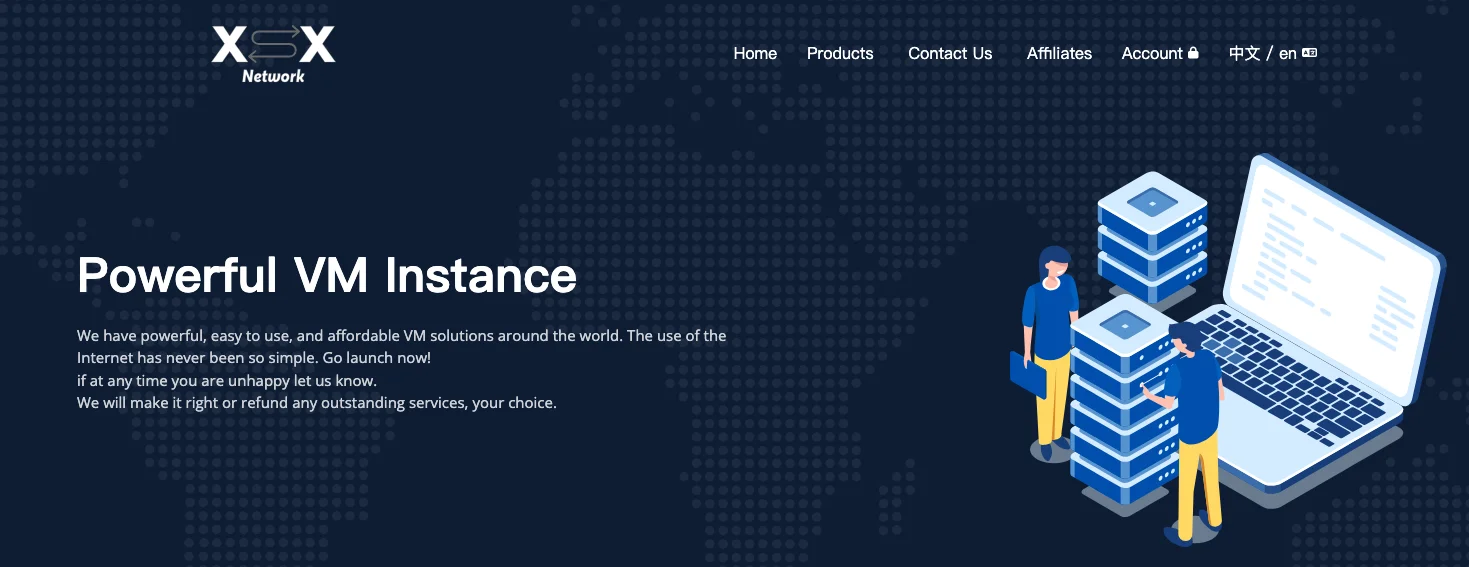
Task: Click the language card icon after en
Action: point(1310,53)
